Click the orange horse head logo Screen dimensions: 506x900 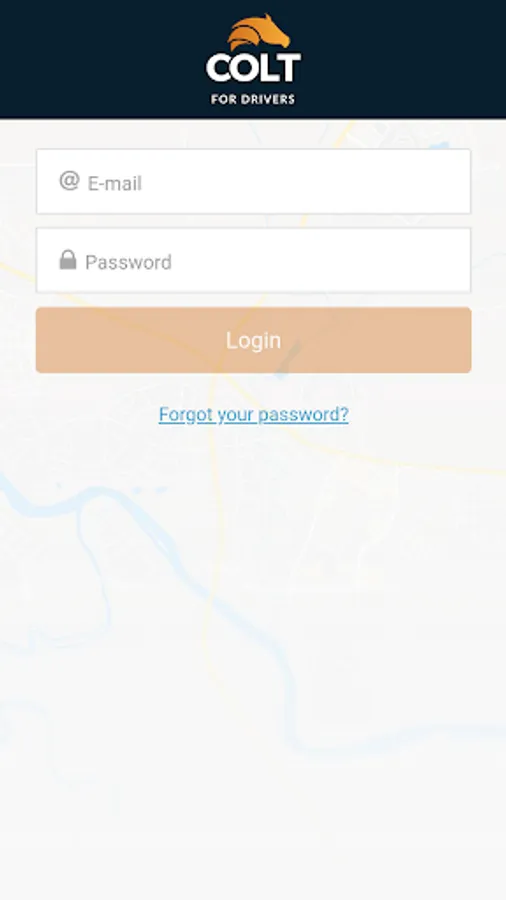click(259, 32)
